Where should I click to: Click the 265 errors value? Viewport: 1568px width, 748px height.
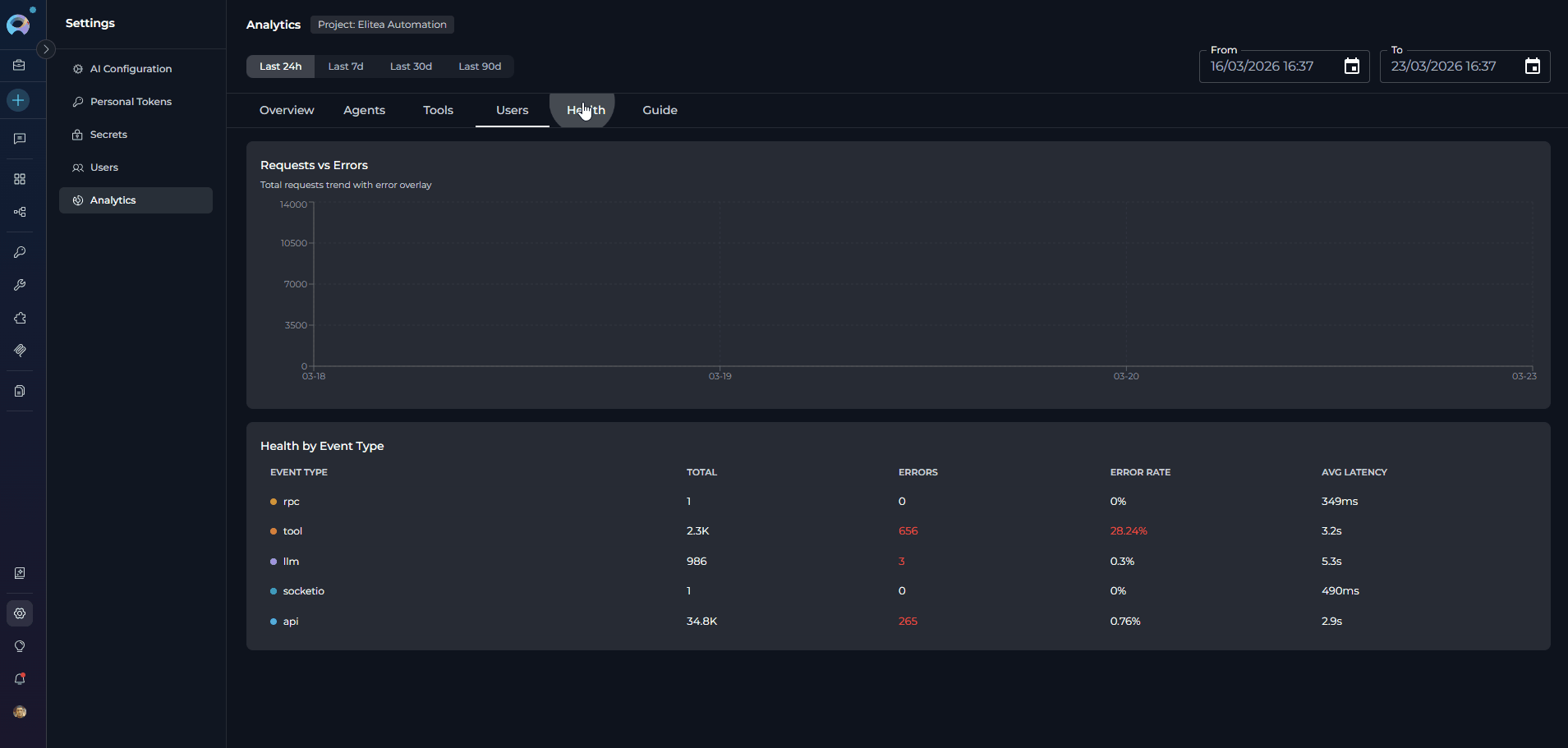pos(908,622)
